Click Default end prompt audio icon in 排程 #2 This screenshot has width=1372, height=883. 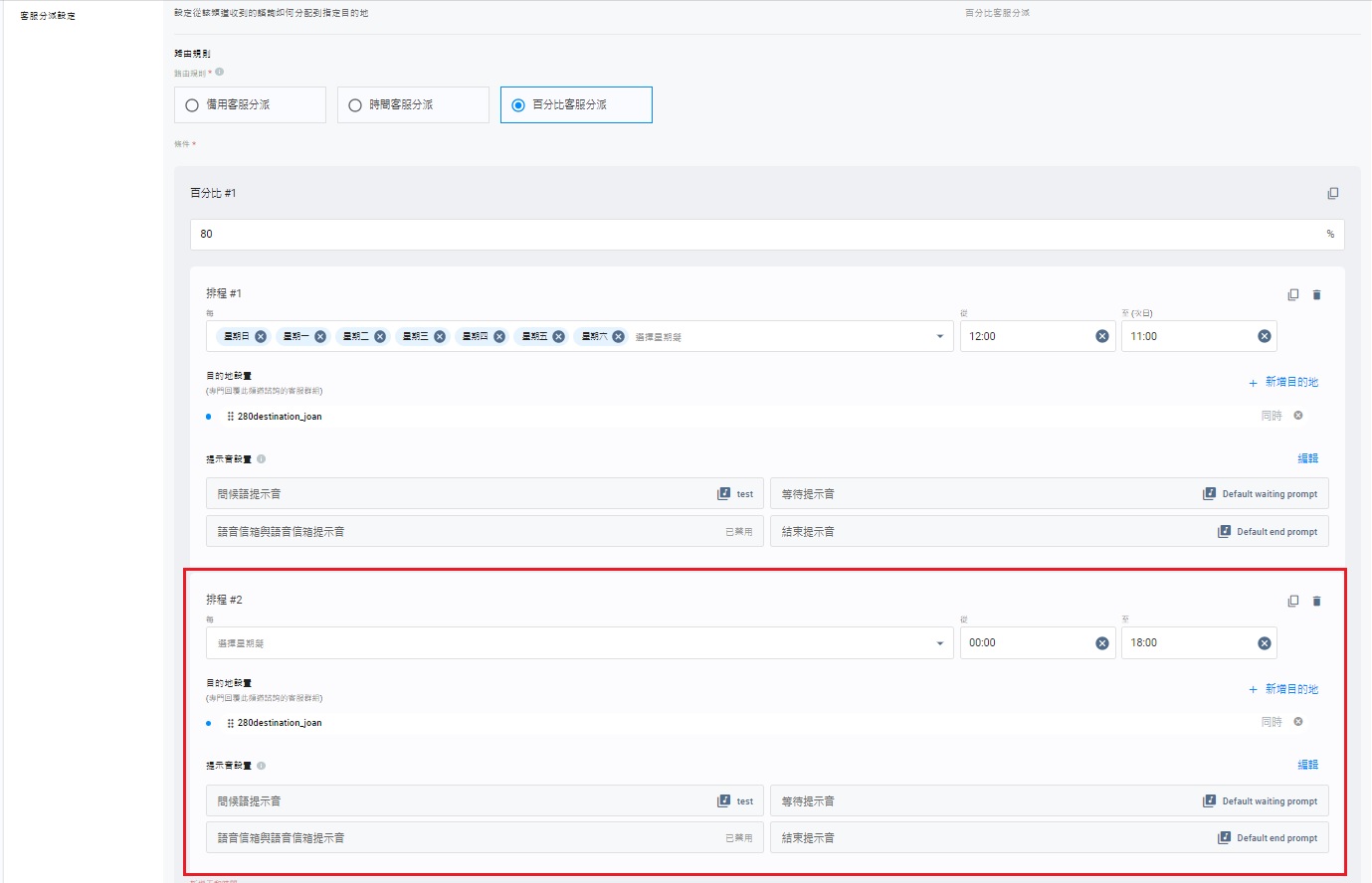(1225, 838)
